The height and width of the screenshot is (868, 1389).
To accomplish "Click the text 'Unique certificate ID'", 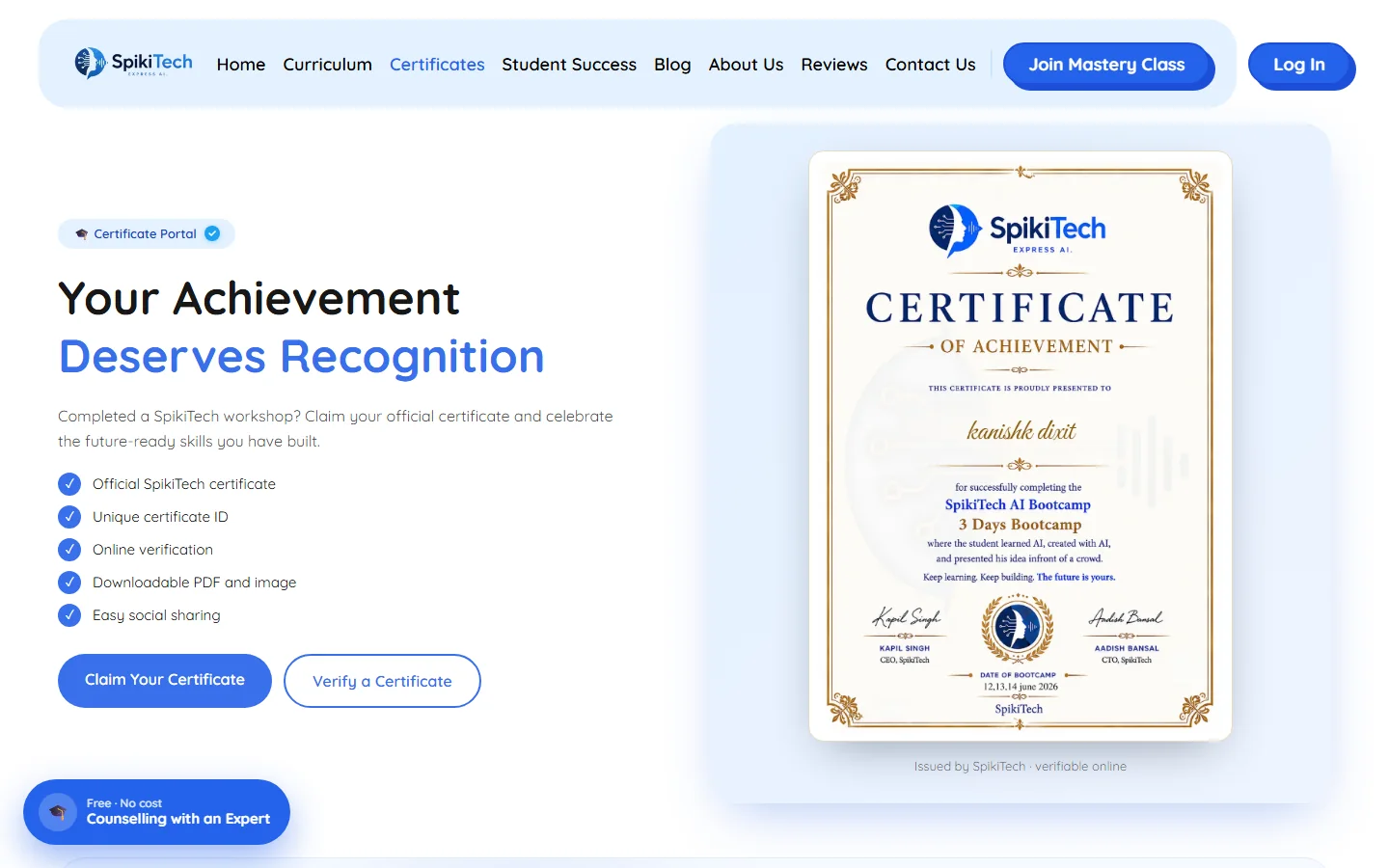I will (x=160, y=517).
